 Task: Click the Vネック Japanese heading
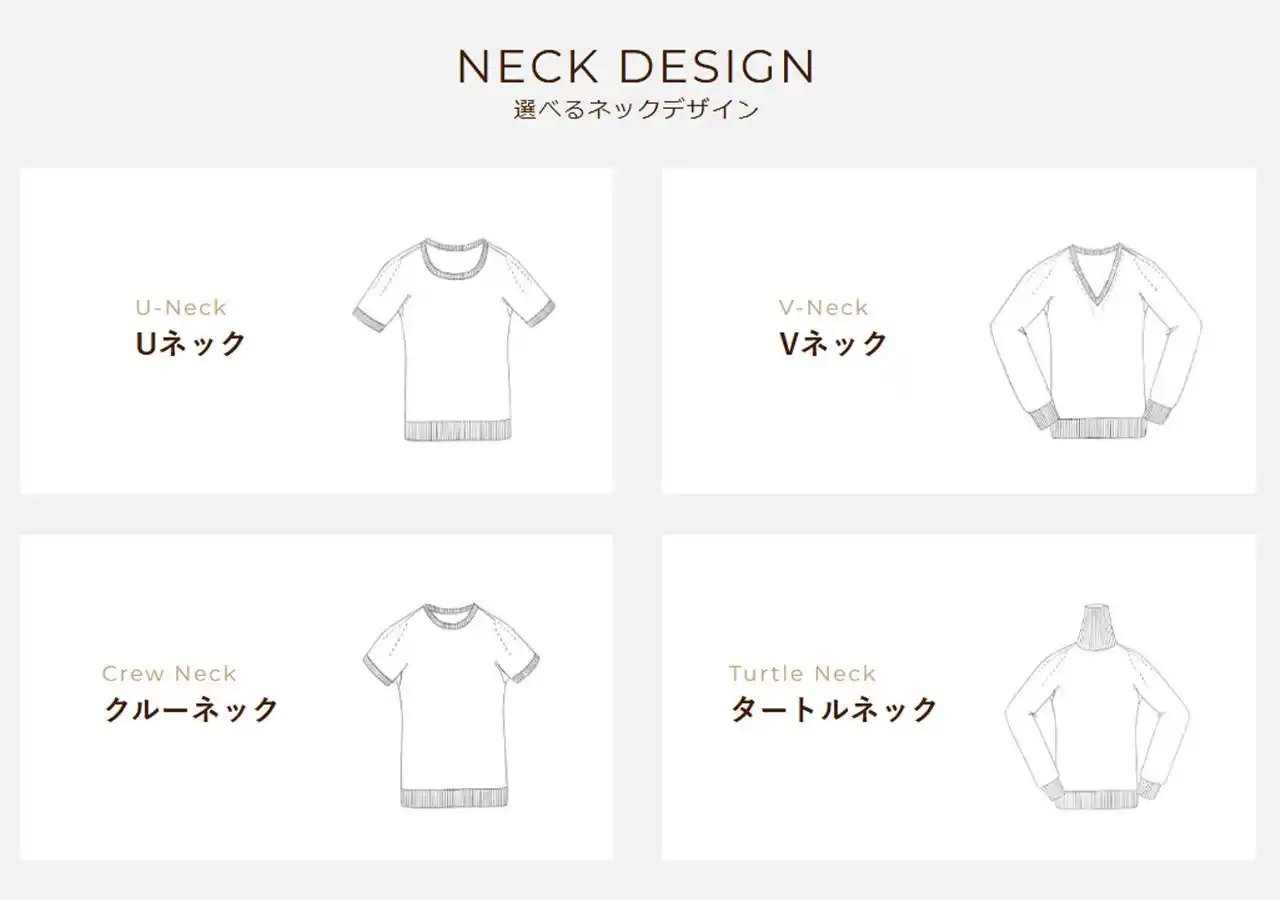point(833,344)
